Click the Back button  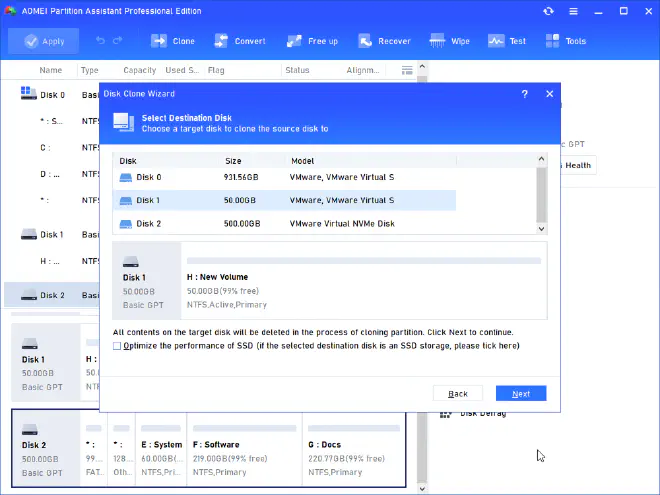[458, 394]
